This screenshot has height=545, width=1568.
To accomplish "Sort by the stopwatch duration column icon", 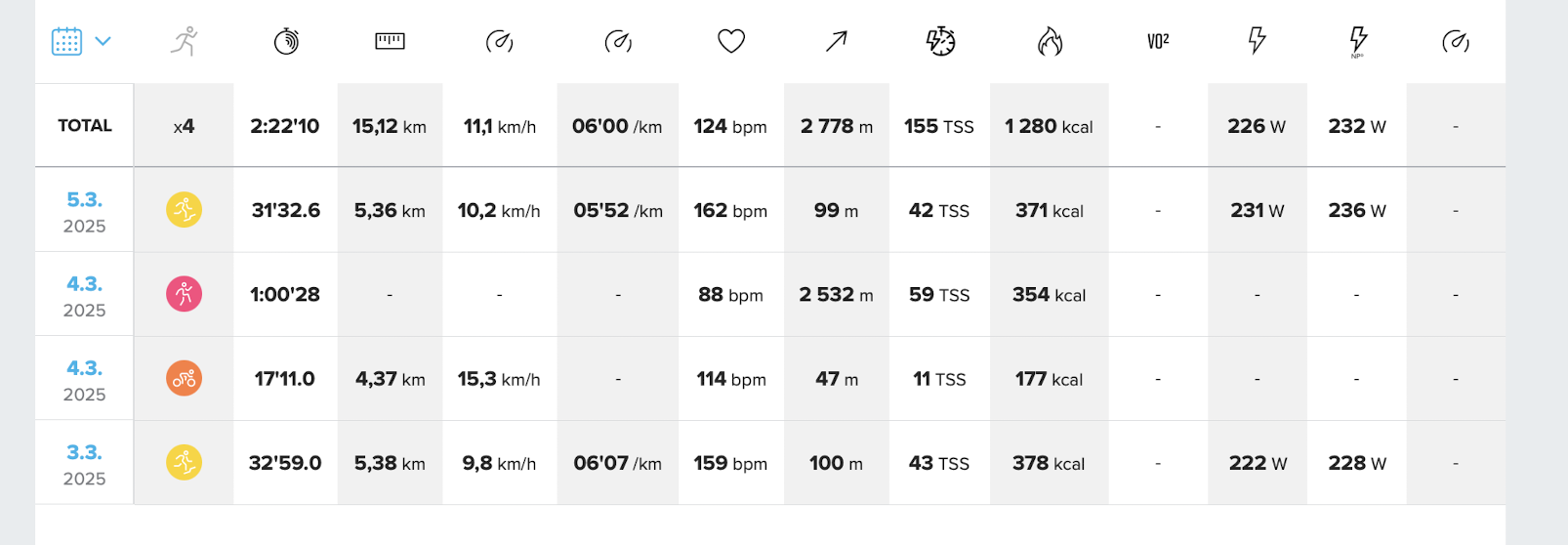I will [286, 41].
